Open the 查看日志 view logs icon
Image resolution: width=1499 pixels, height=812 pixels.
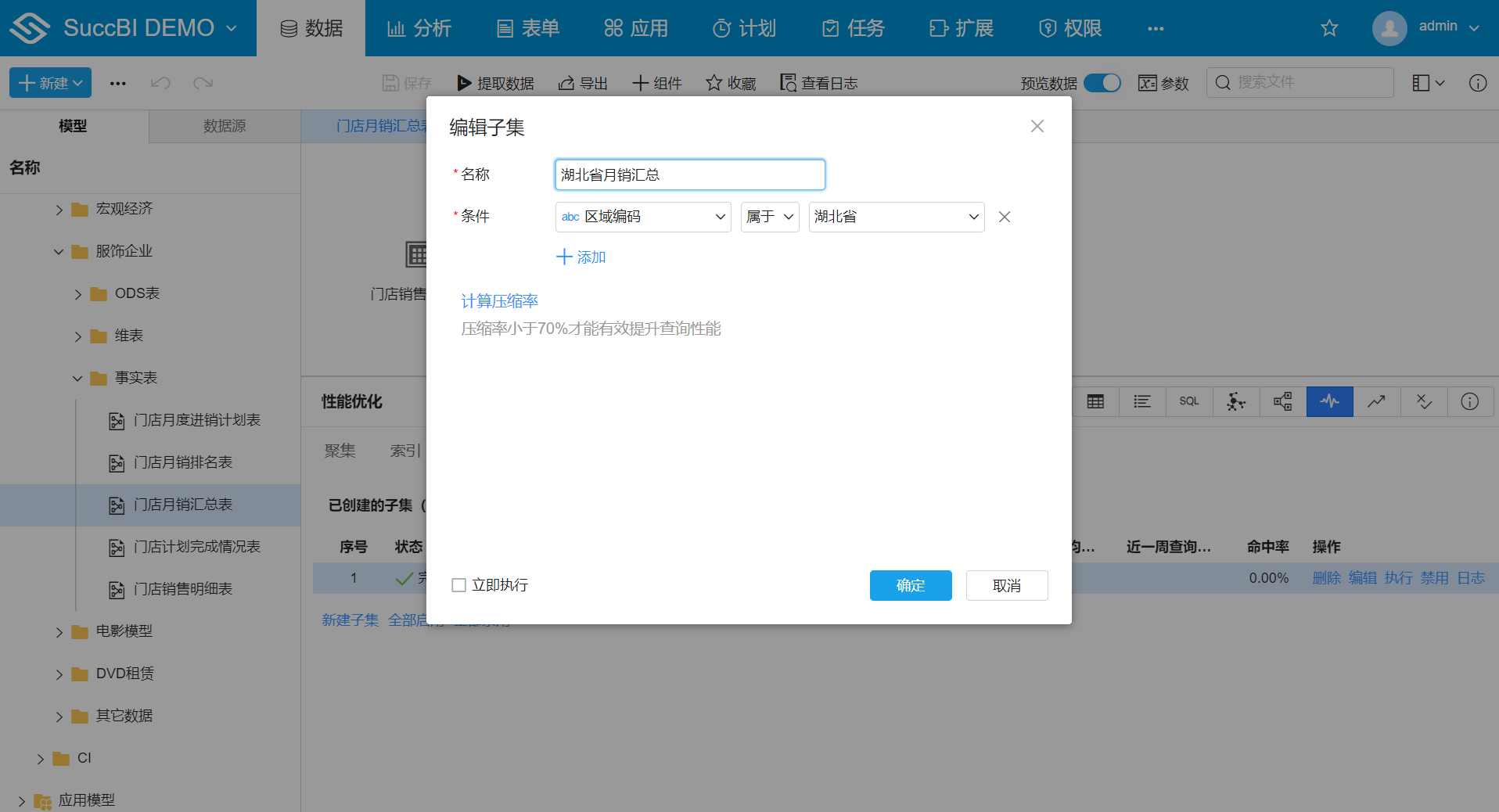pyautogui.click(x=818, y=82)
